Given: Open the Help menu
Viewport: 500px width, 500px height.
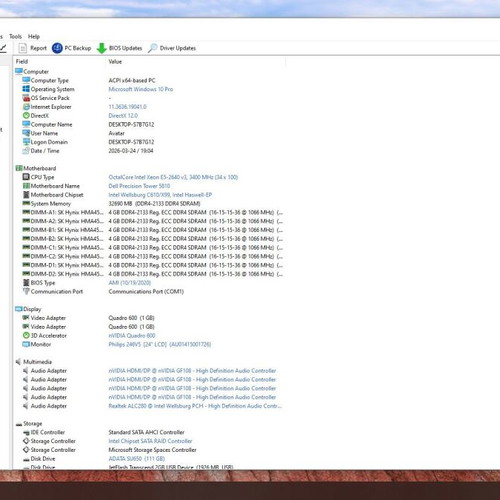Looking at the screenshot, I should [x=34, y=36].
